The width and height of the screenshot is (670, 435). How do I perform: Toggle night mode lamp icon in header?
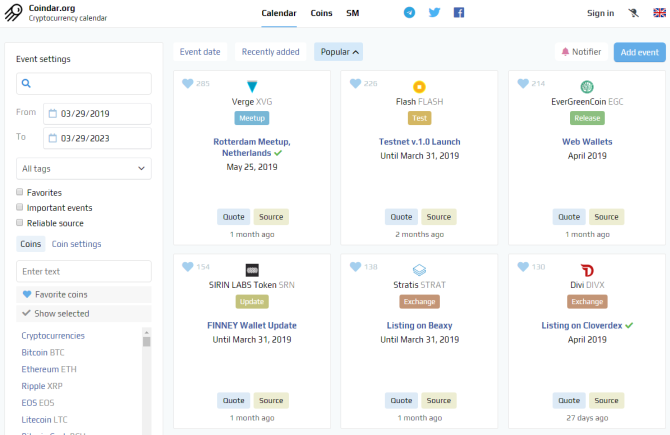click(x=633, y=13)
